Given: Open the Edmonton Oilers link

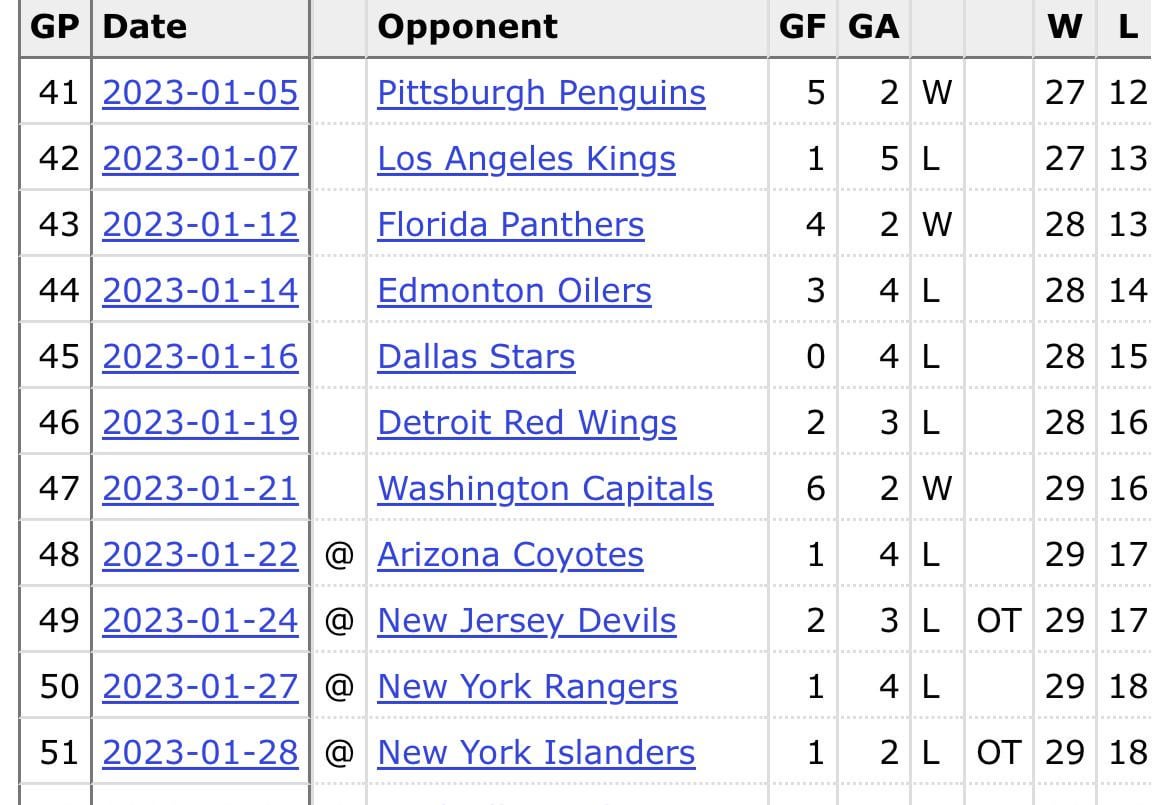Looking at the screenshot, I should pos(514,291).
